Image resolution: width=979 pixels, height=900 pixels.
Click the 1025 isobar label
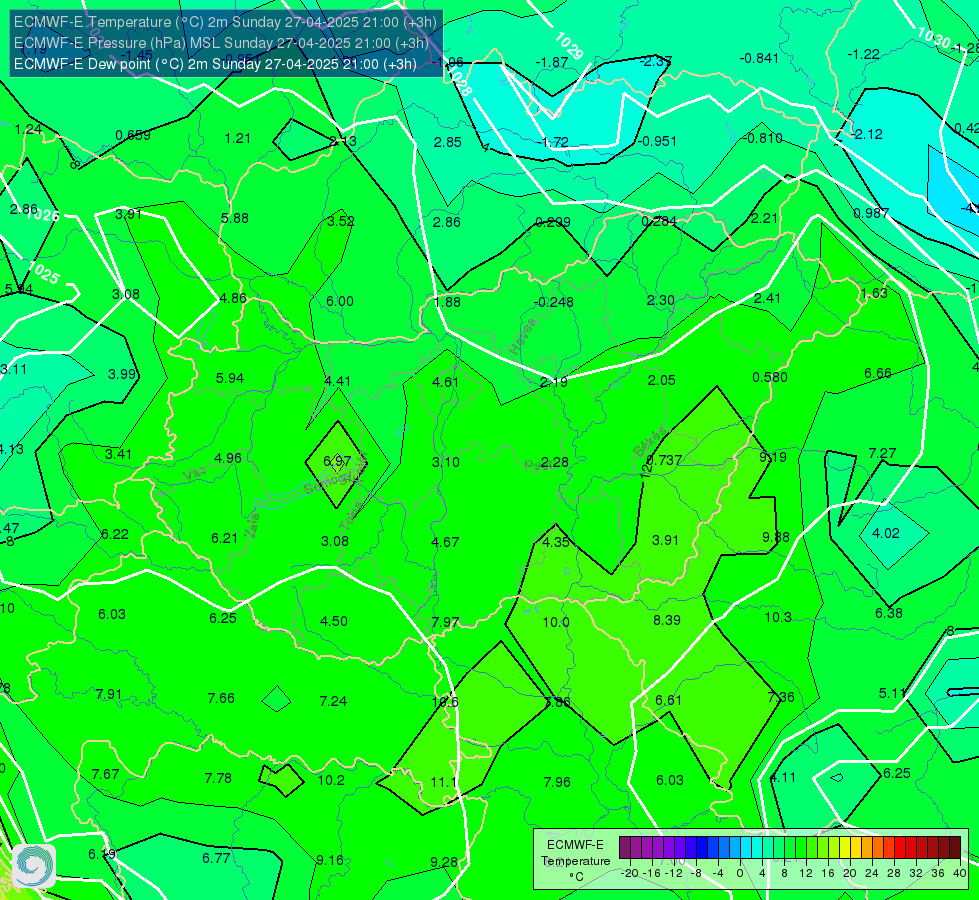pyautogui.click(x=45, y=273)
